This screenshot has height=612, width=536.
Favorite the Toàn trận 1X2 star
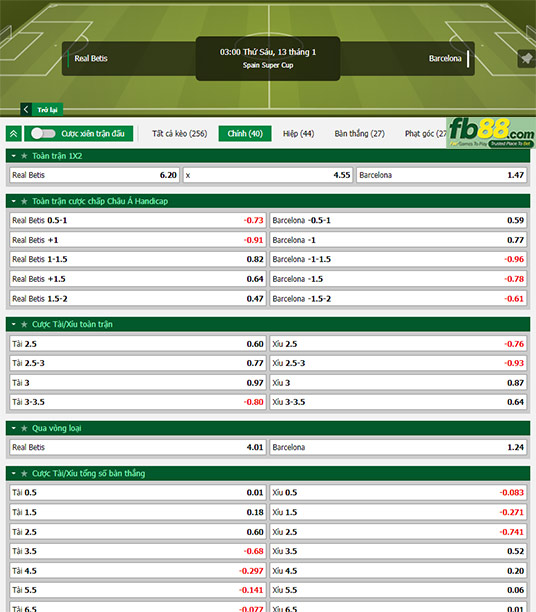[24, 156]
